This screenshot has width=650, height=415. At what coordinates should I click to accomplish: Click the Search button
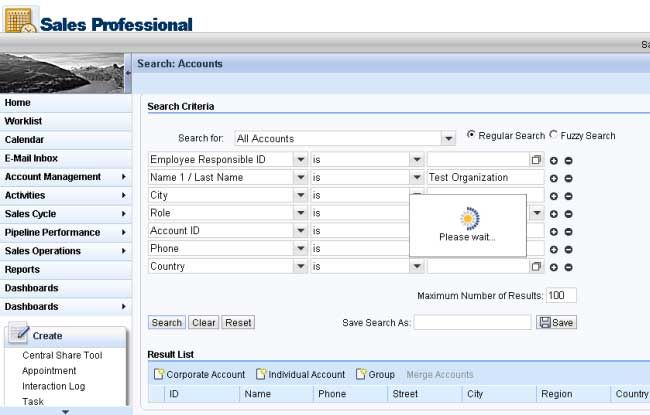167,323
